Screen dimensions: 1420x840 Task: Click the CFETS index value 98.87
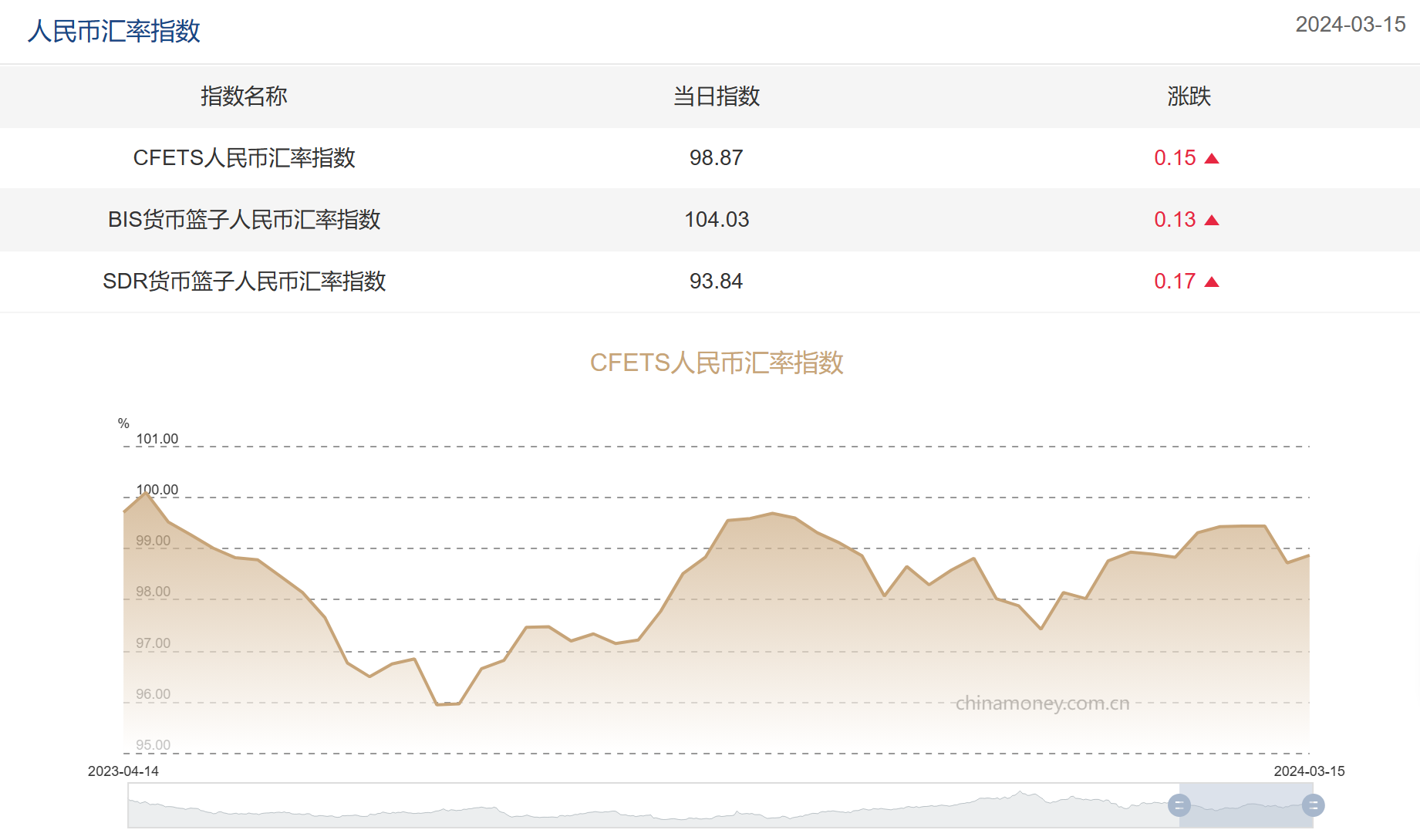(716, 158)
